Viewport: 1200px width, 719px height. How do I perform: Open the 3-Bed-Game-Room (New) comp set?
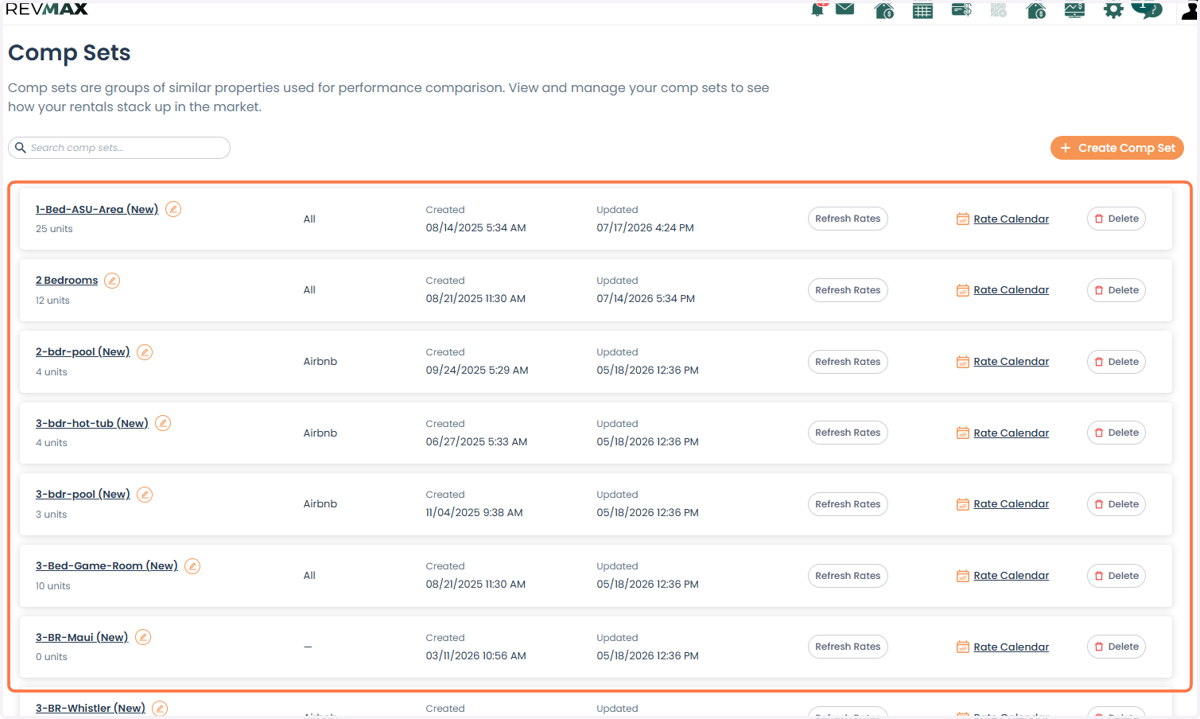coord(107,566)
